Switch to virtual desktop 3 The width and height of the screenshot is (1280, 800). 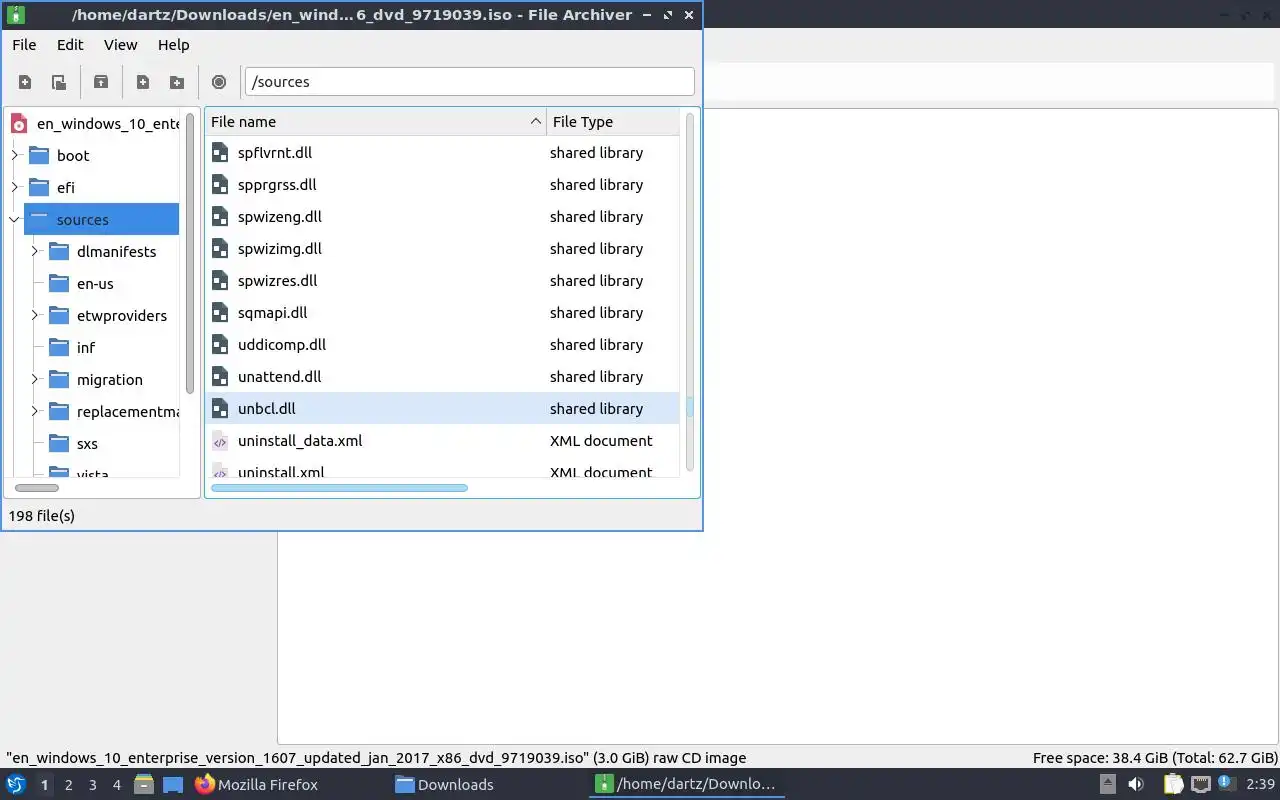click(x=93, y=785)
